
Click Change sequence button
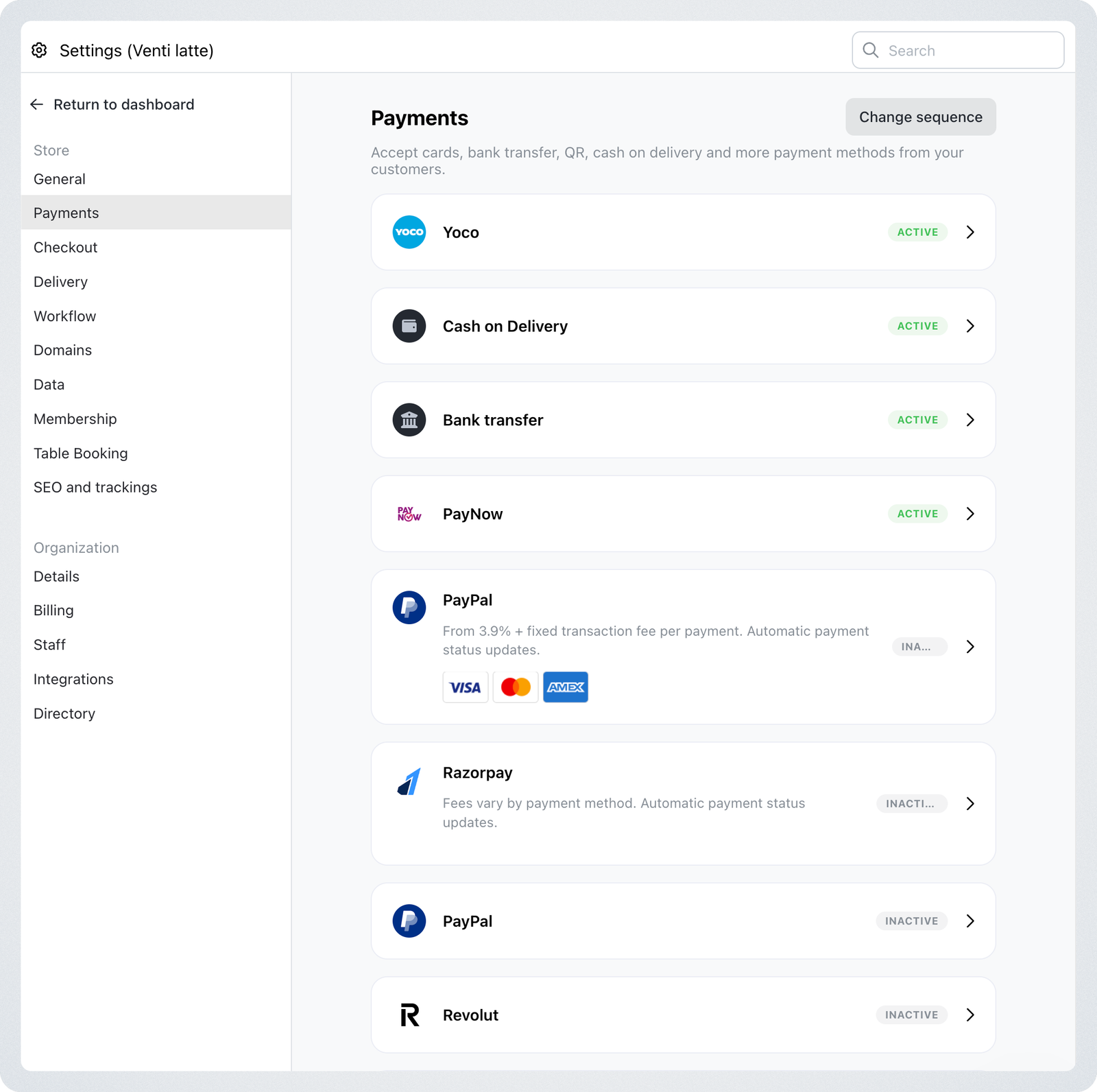(921, 117)
